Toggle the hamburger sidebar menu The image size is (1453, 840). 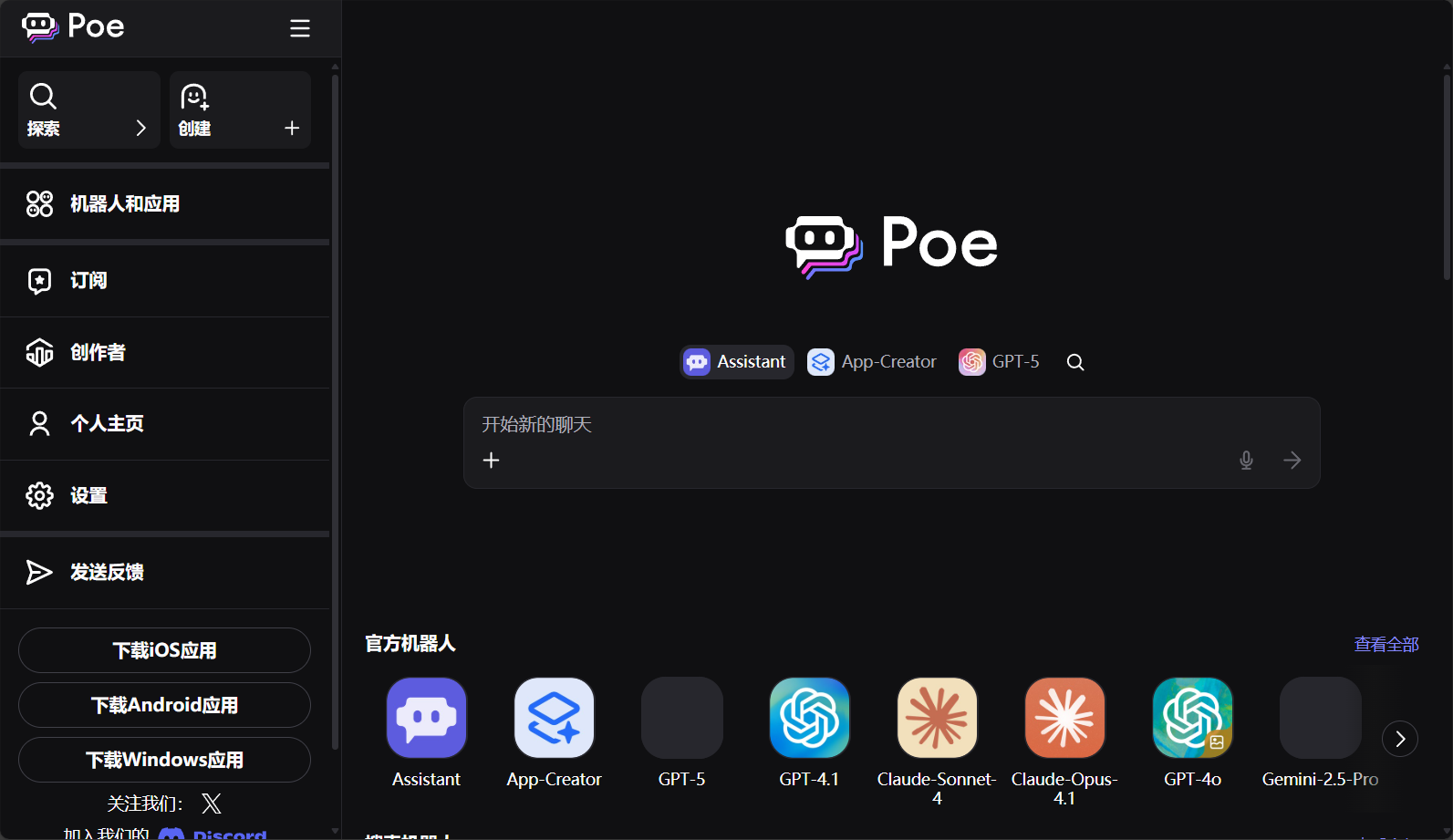[x=300, y=28]
